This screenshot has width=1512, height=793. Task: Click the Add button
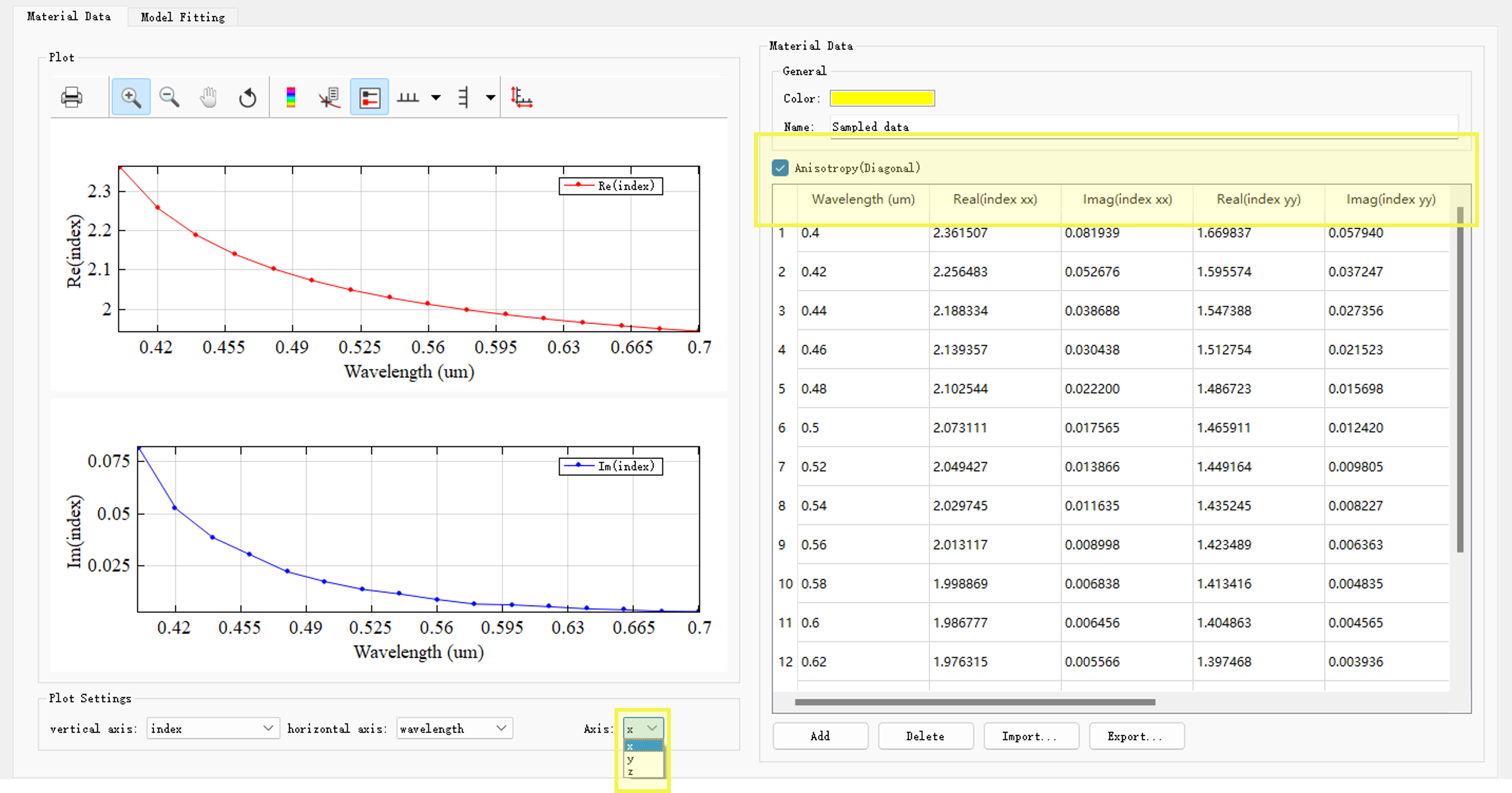point(820,736)
